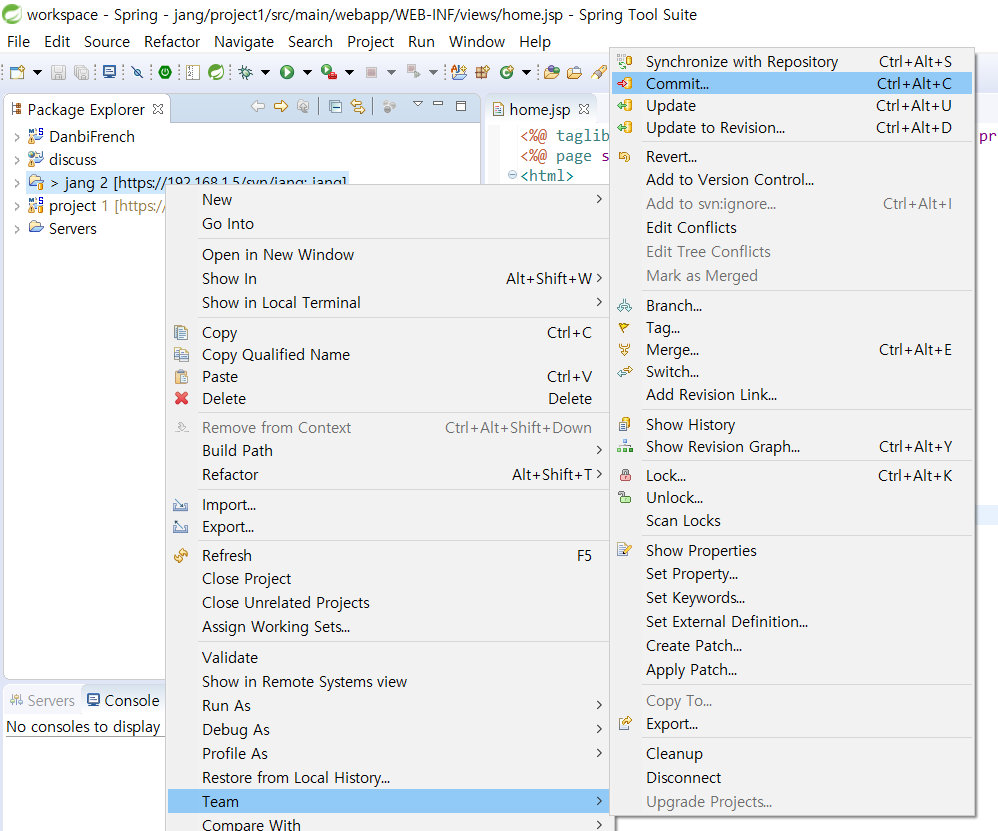Open the Debug configurations dropdown arrow
Screen dimensions: 998x831
point(265,73)
